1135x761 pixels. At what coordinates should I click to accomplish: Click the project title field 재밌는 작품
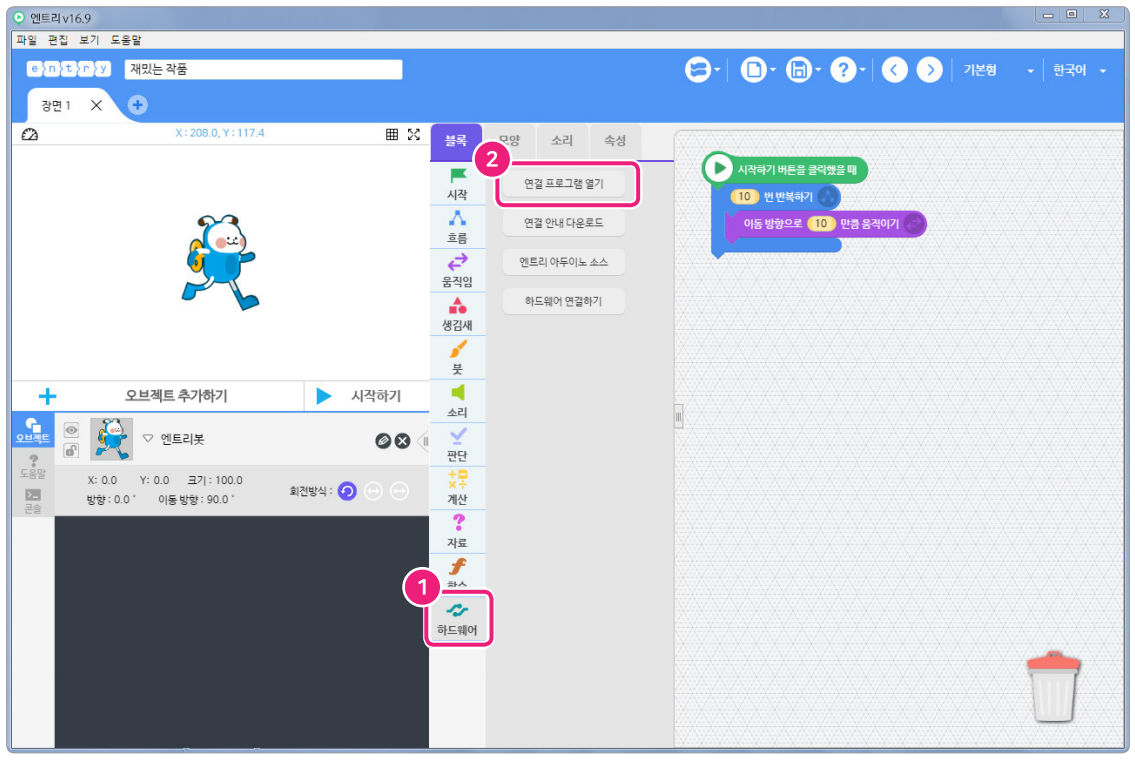coord(263,70)
